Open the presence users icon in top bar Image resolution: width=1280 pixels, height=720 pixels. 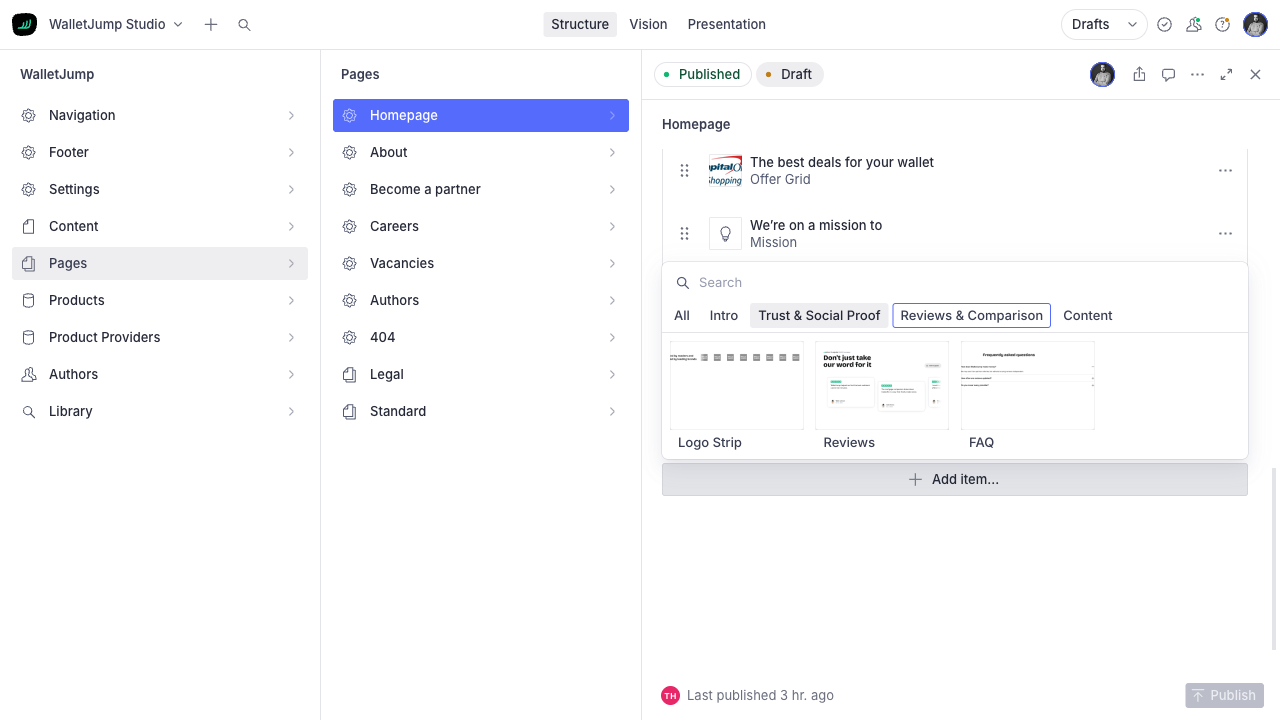pos(1193,24)
